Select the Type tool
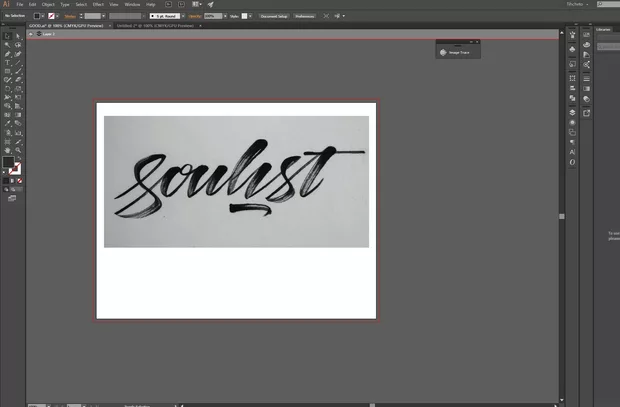The height and width of the screenshot is (407, 620). coord(7,63)
